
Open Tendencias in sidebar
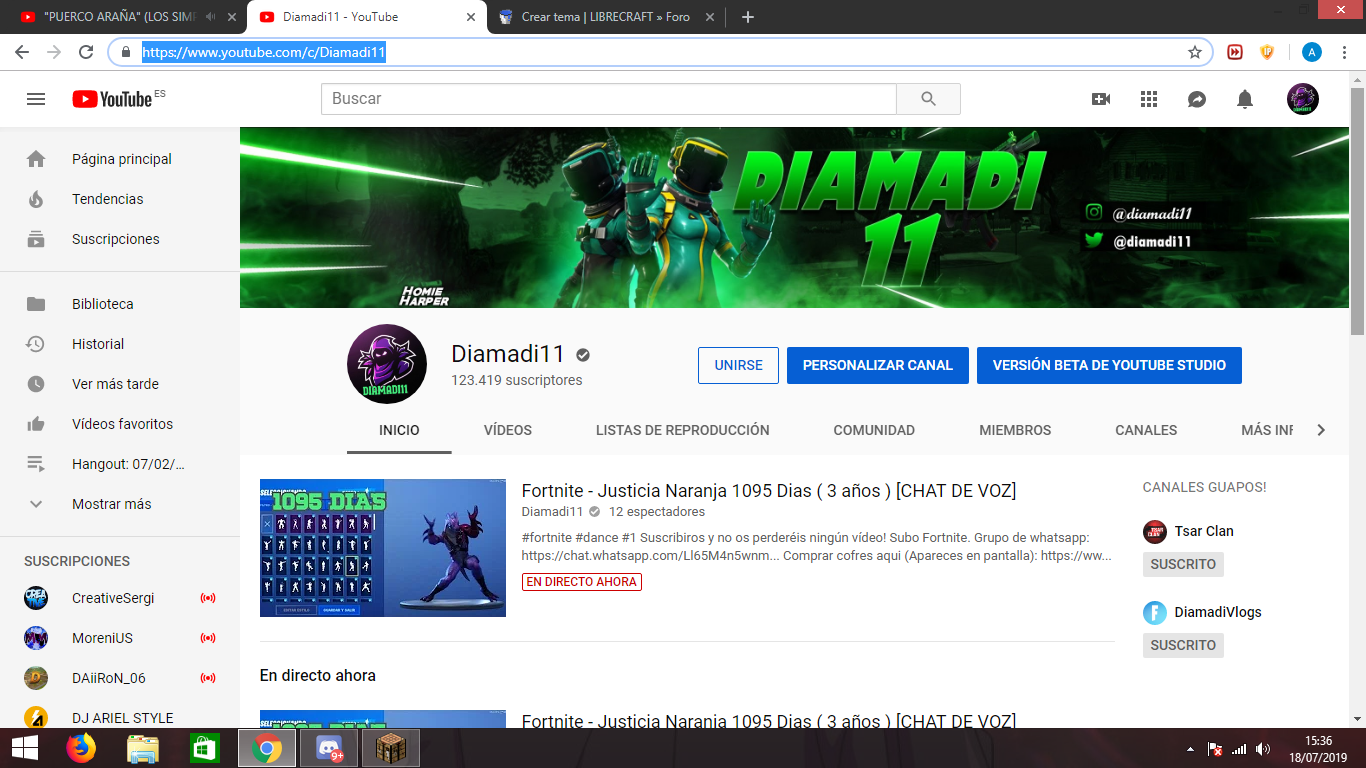tap(120, 199)
